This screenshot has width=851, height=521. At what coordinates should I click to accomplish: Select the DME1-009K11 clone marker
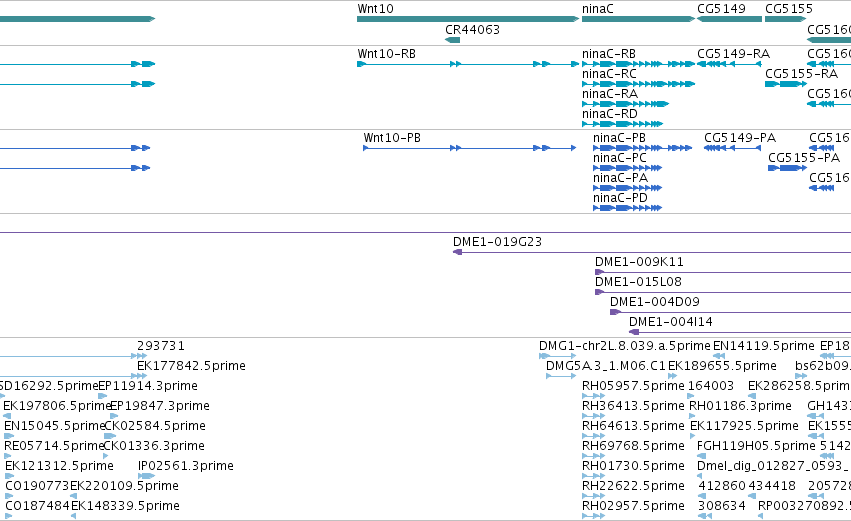point(600,272)
